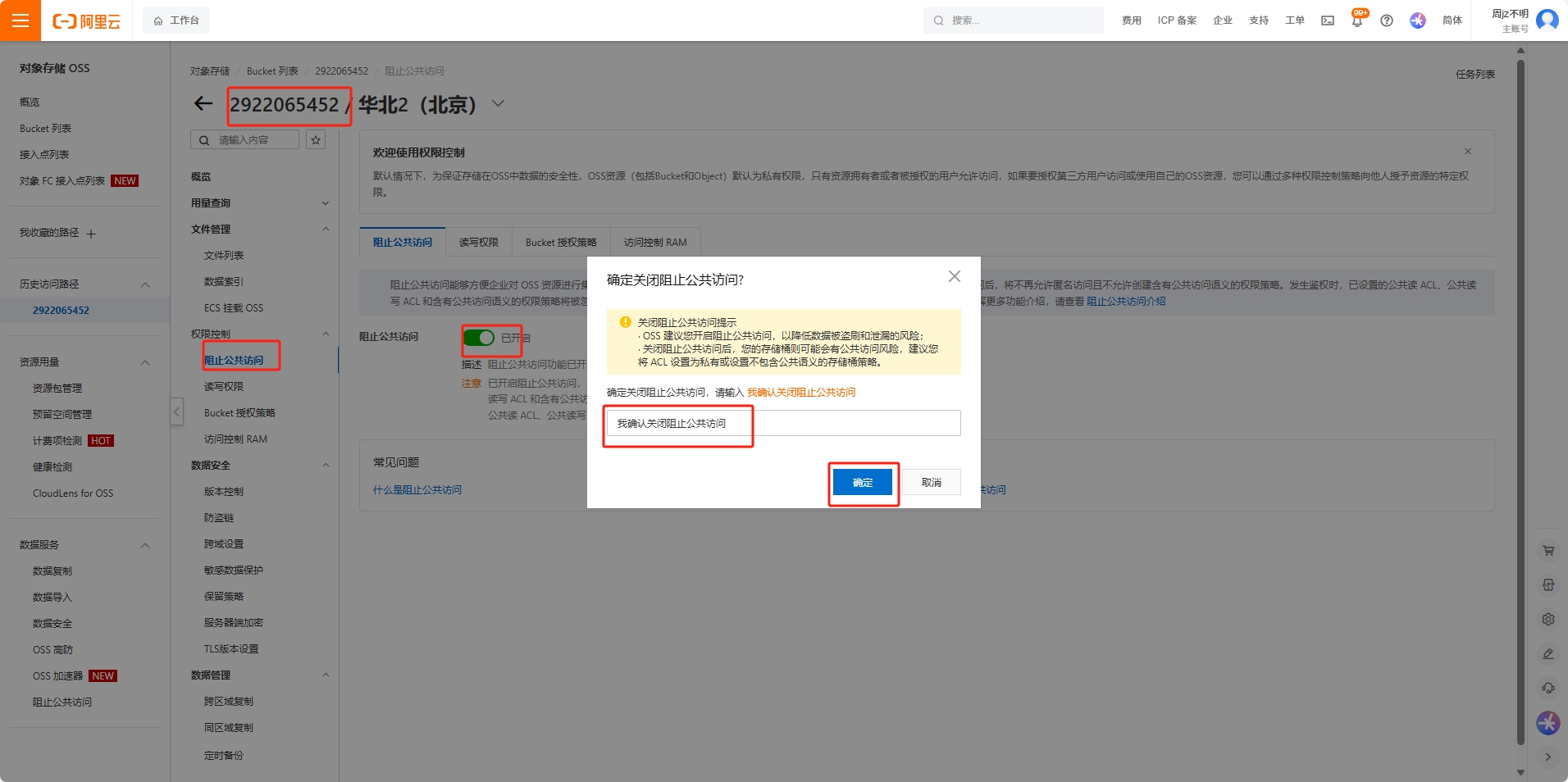The image size is (1568, 782).
Task: Click the 确定 button in dialog
Action: click(862, 483)
